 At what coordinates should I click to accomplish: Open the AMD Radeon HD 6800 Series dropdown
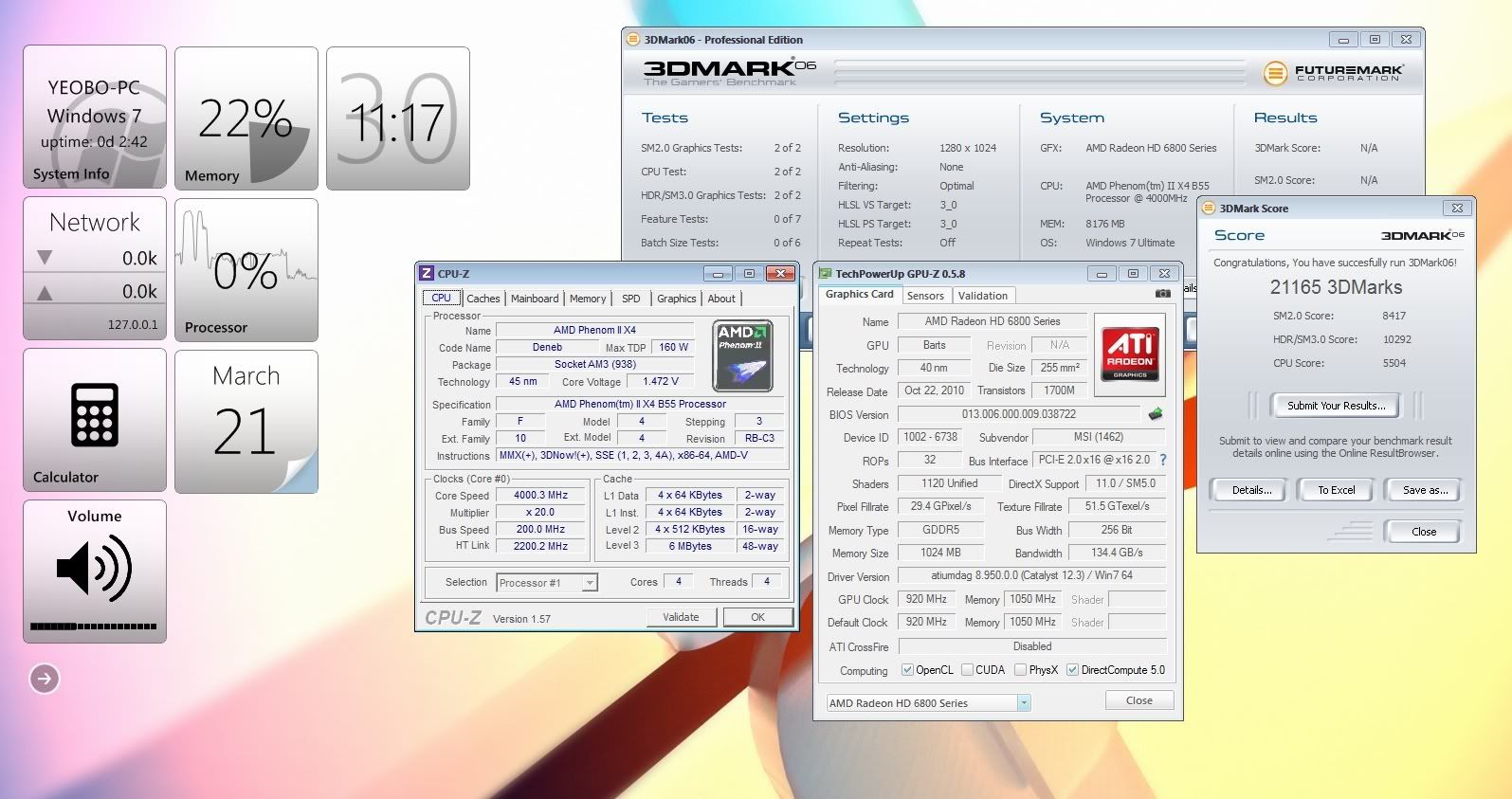coord(928,703)
